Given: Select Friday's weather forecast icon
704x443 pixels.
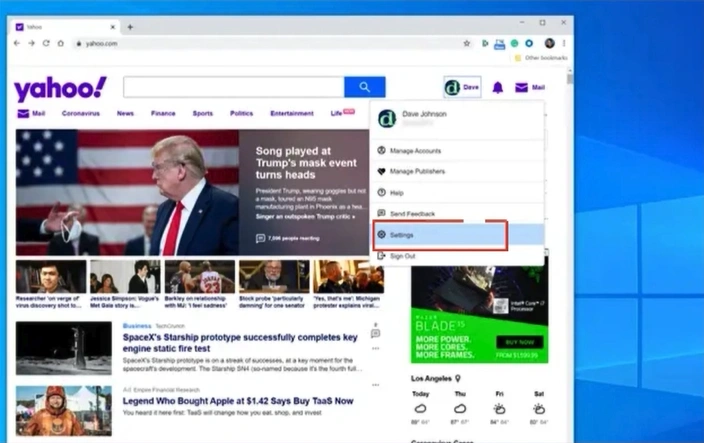Looking at the screenshot, I should point(499,408).
